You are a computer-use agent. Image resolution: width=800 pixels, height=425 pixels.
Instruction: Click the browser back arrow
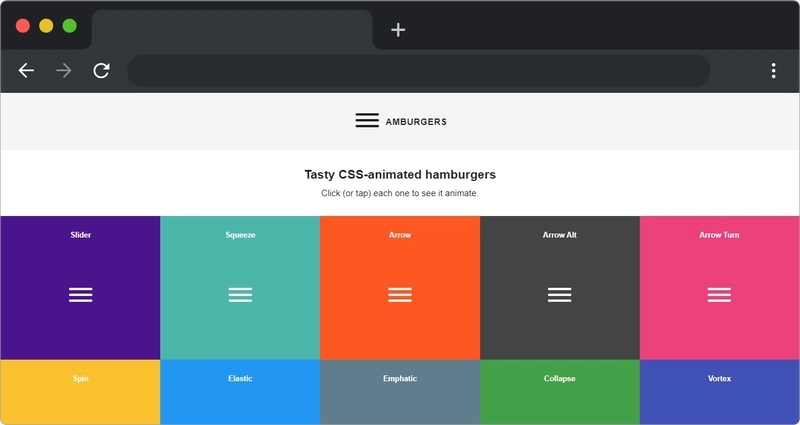tap(26, 70)
